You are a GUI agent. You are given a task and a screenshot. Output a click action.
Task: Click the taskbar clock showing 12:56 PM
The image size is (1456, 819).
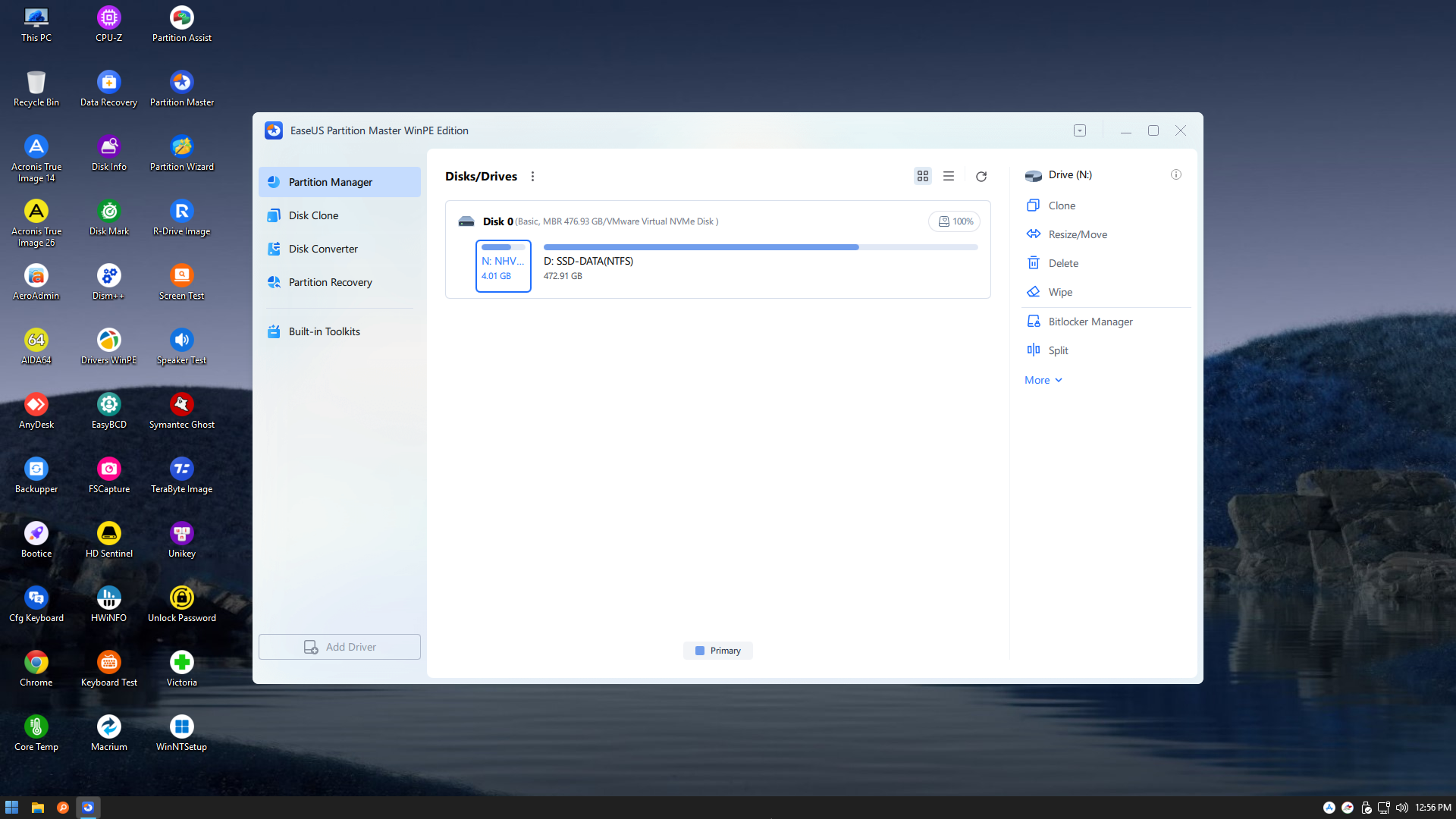(1432, 808)
